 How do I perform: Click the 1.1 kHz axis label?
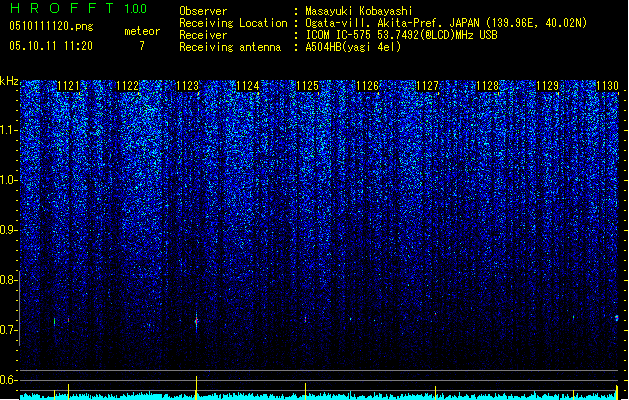coord(8,130)
